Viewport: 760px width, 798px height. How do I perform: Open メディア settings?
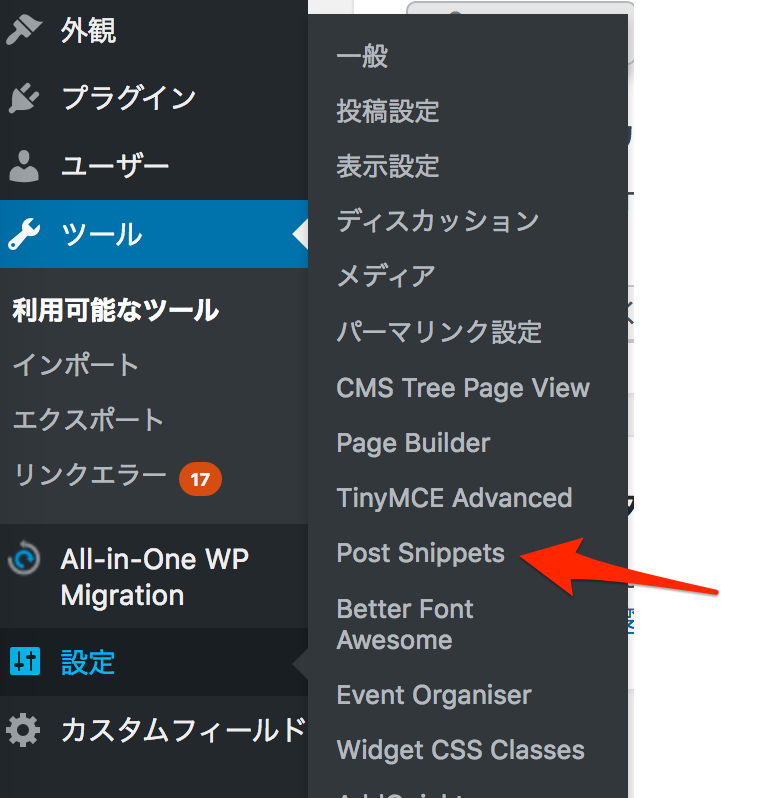tap(386, 276)
